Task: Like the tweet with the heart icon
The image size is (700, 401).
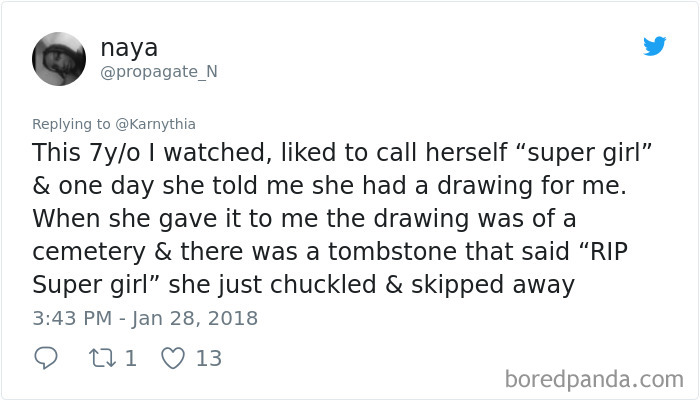Action: (173, 357)
